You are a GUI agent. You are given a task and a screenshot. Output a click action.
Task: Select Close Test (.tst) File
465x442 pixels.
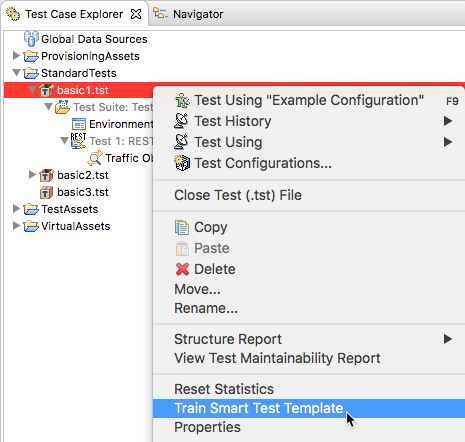[x=238, y=195]
